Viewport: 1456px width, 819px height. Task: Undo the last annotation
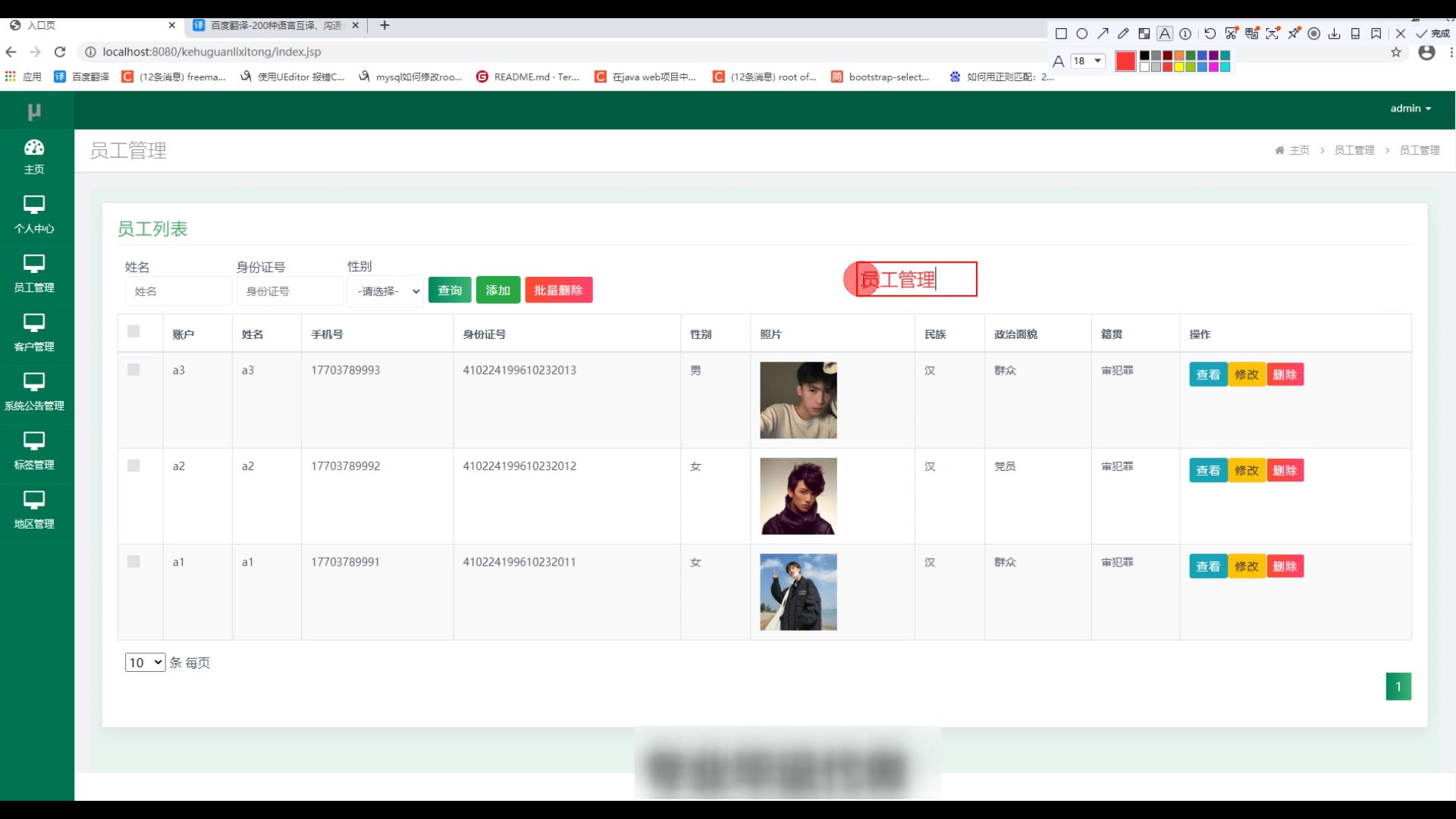tap(1210, 33)
